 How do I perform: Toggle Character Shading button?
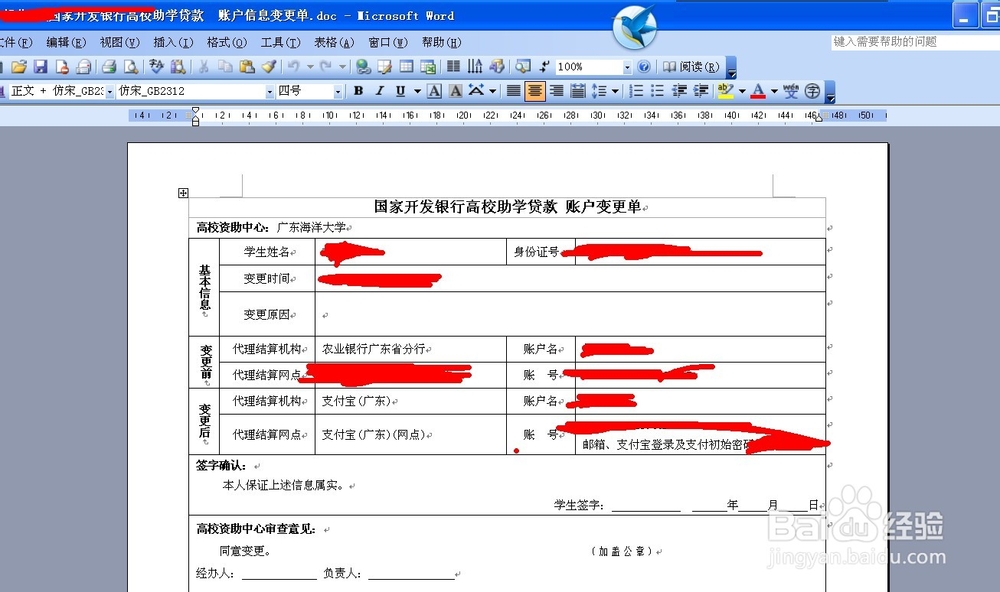tap(455, 91)
